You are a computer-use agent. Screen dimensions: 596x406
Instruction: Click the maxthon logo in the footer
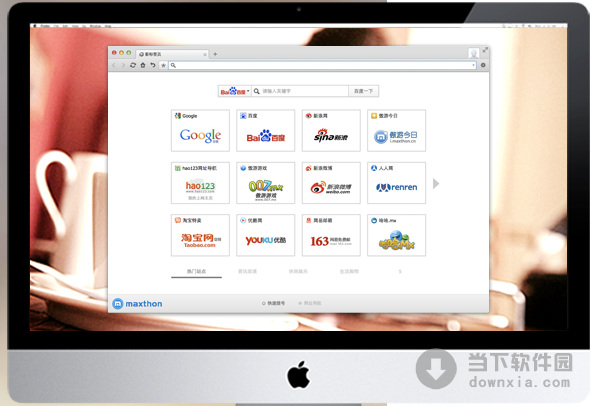(x=138, y=304)
